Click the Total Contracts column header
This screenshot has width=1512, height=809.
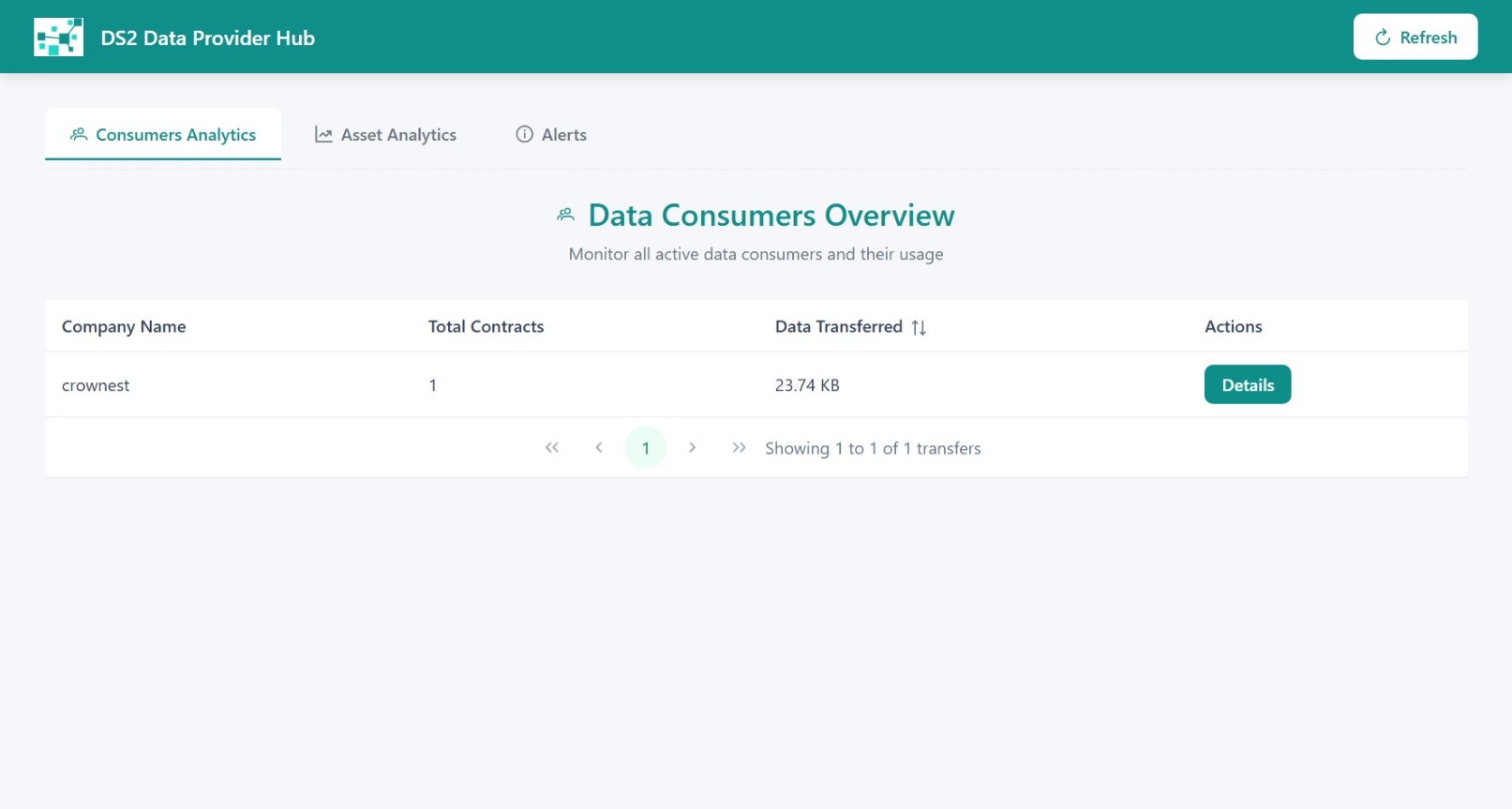(x=486, y=327)
